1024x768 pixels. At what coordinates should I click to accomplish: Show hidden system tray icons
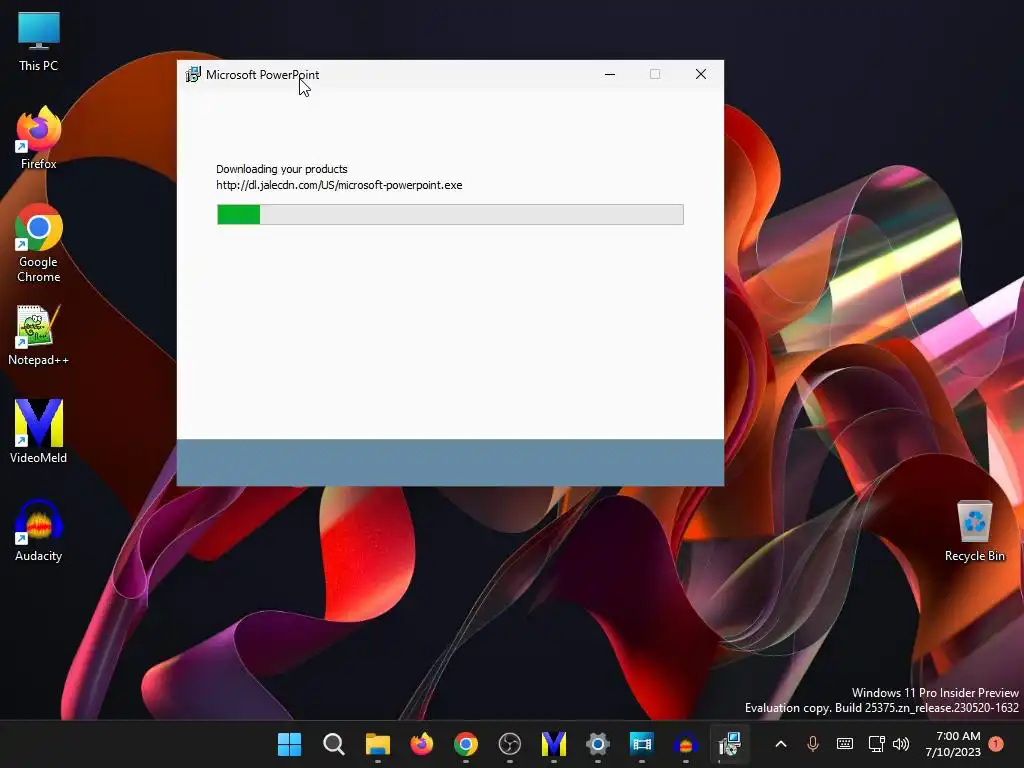(x=780, y=744)
